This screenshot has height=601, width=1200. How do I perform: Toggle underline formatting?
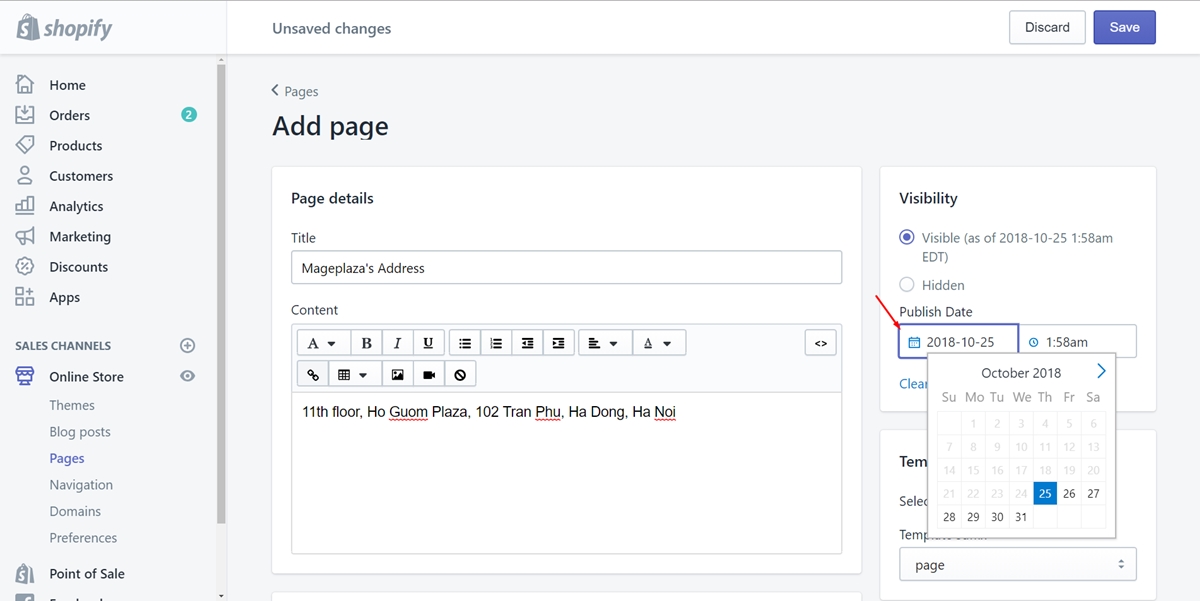pos(428,343)
